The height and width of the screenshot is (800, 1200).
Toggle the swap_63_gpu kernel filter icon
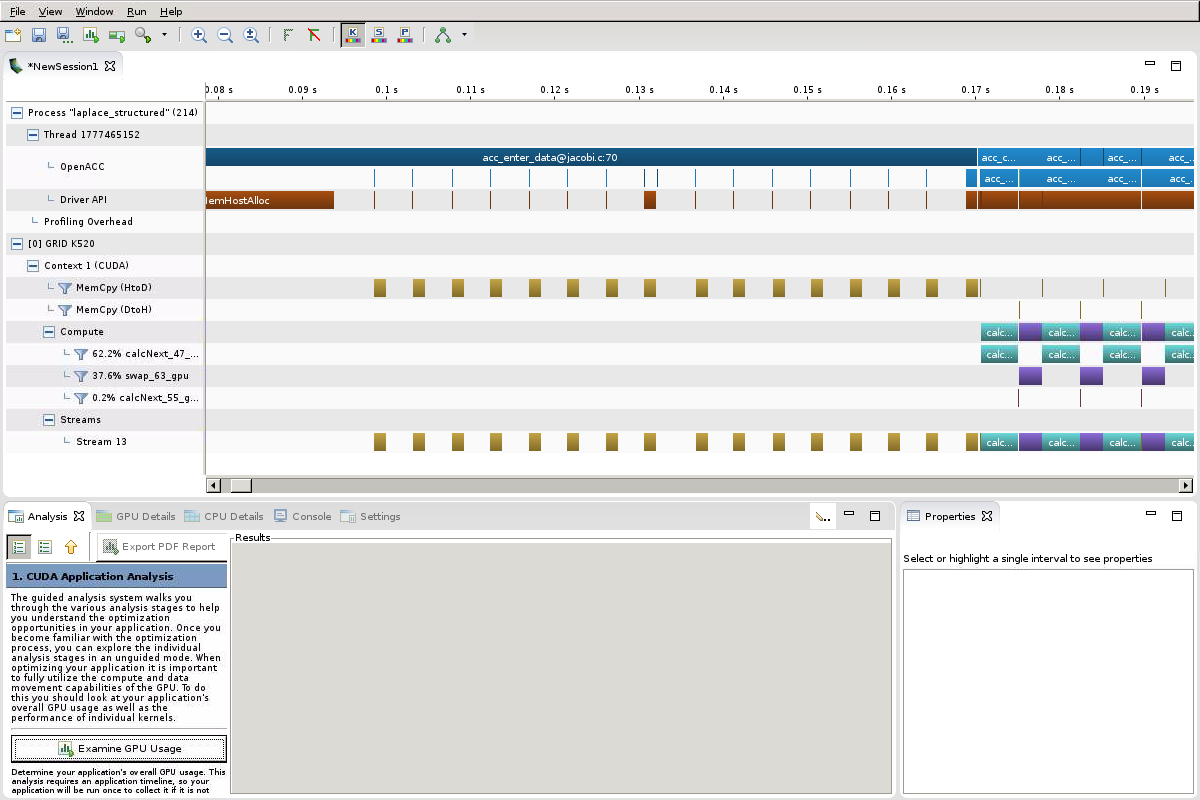(x=81, y=376)
